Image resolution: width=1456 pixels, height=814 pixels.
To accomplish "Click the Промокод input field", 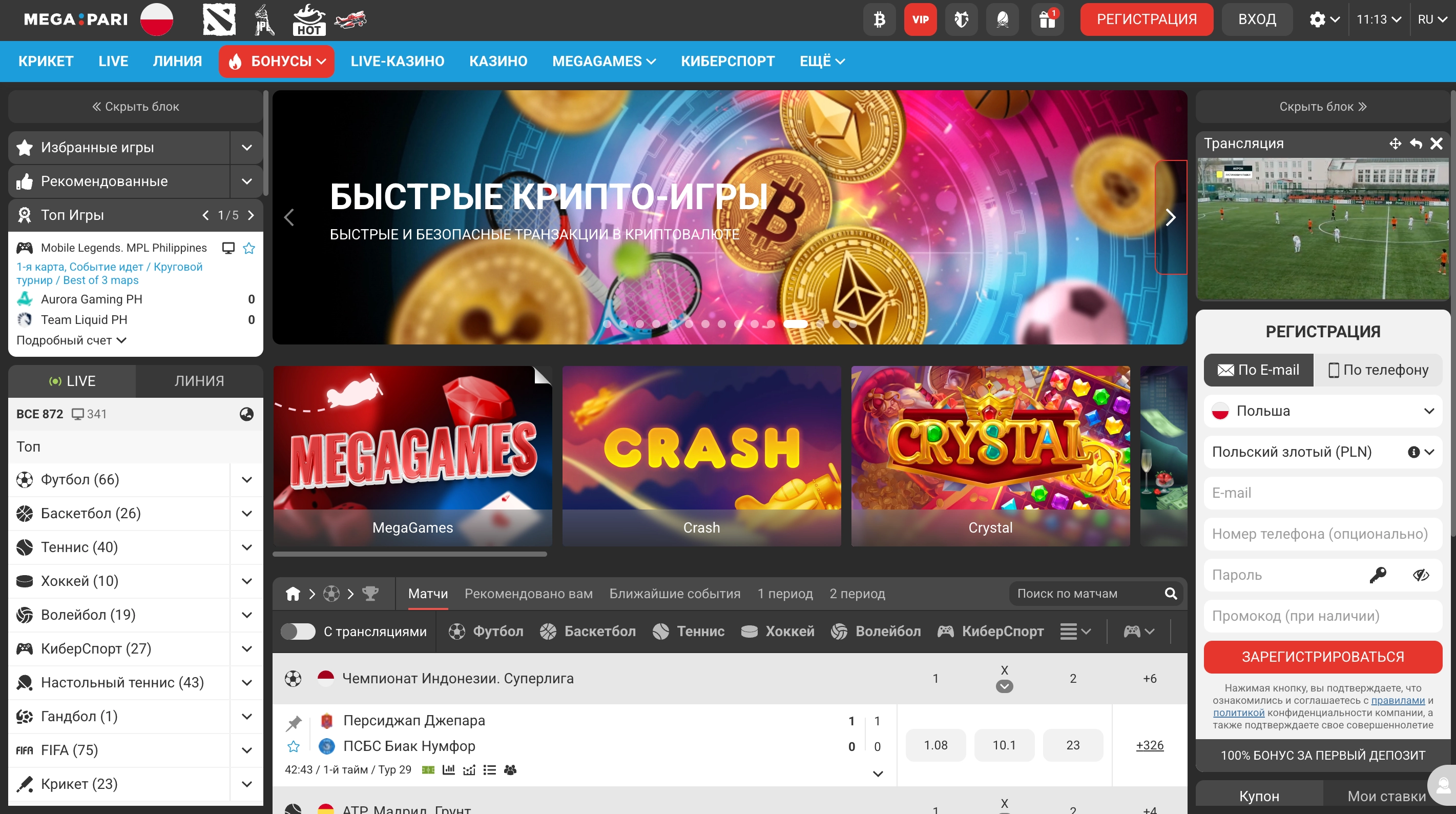I will click(x=1323, y=616).
